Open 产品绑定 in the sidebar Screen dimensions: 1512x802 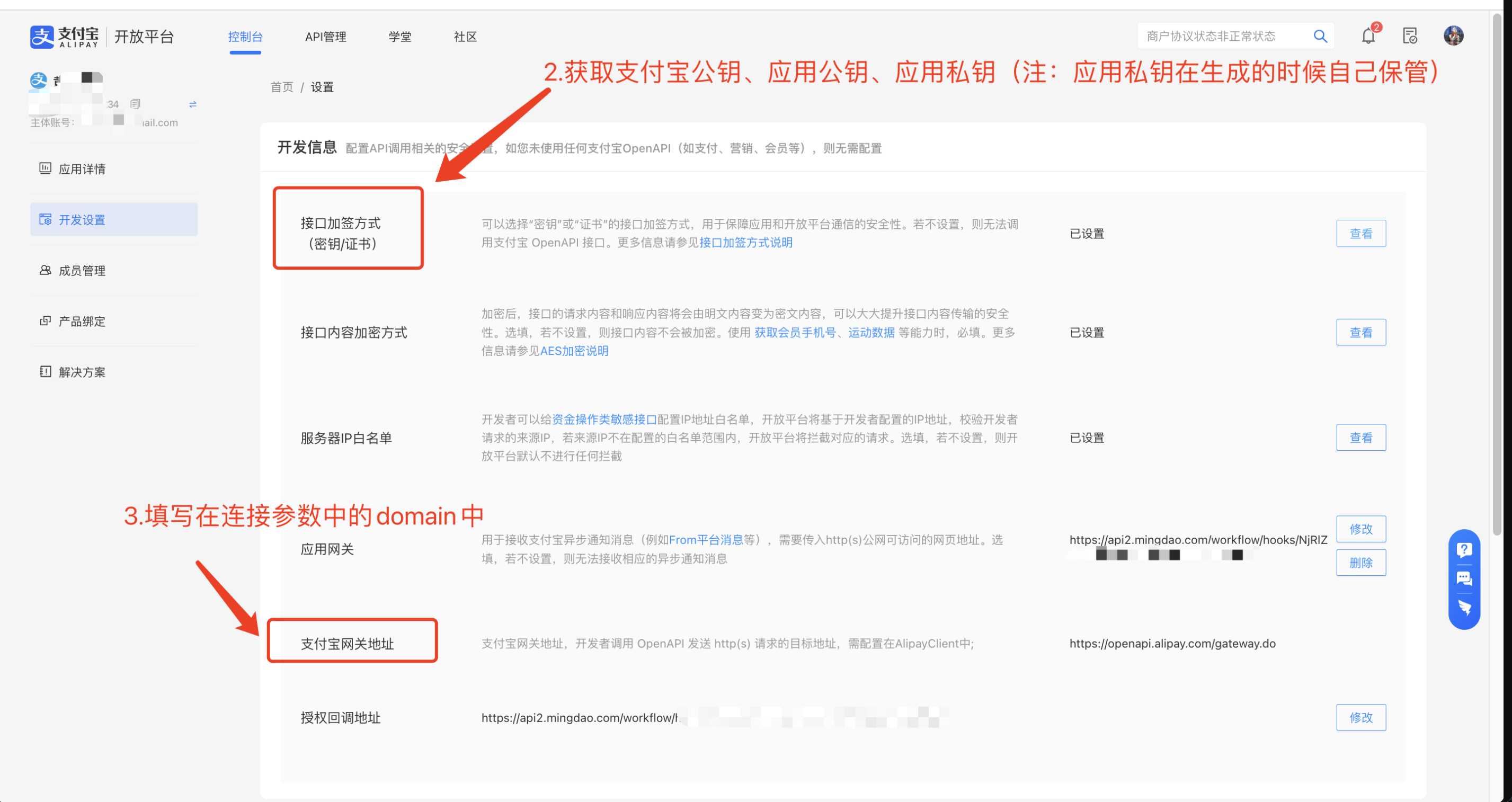(82, 322)
